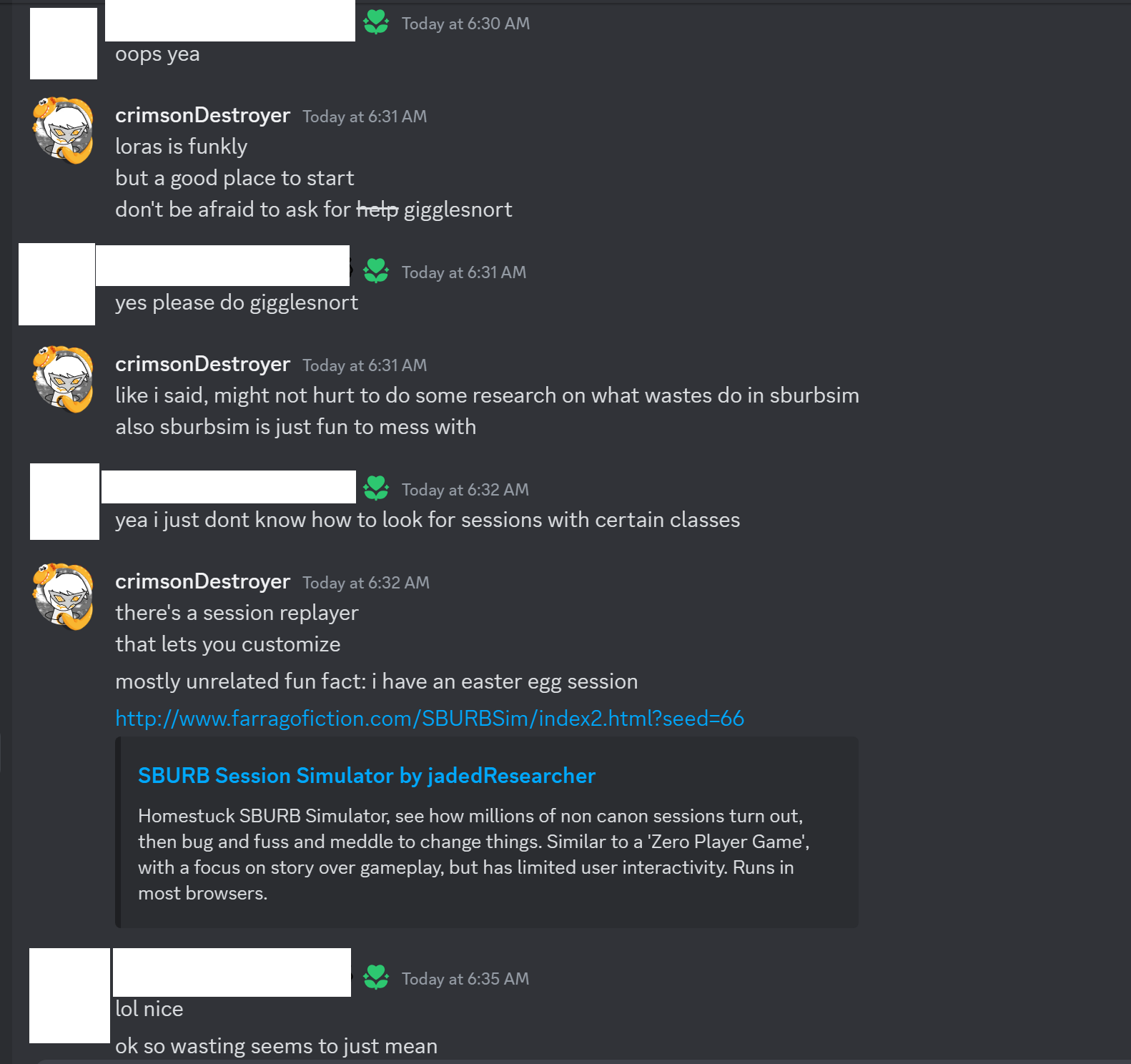Click crimsonDestroyer's avatar beside "loras is funkly"

click(63, 130)
